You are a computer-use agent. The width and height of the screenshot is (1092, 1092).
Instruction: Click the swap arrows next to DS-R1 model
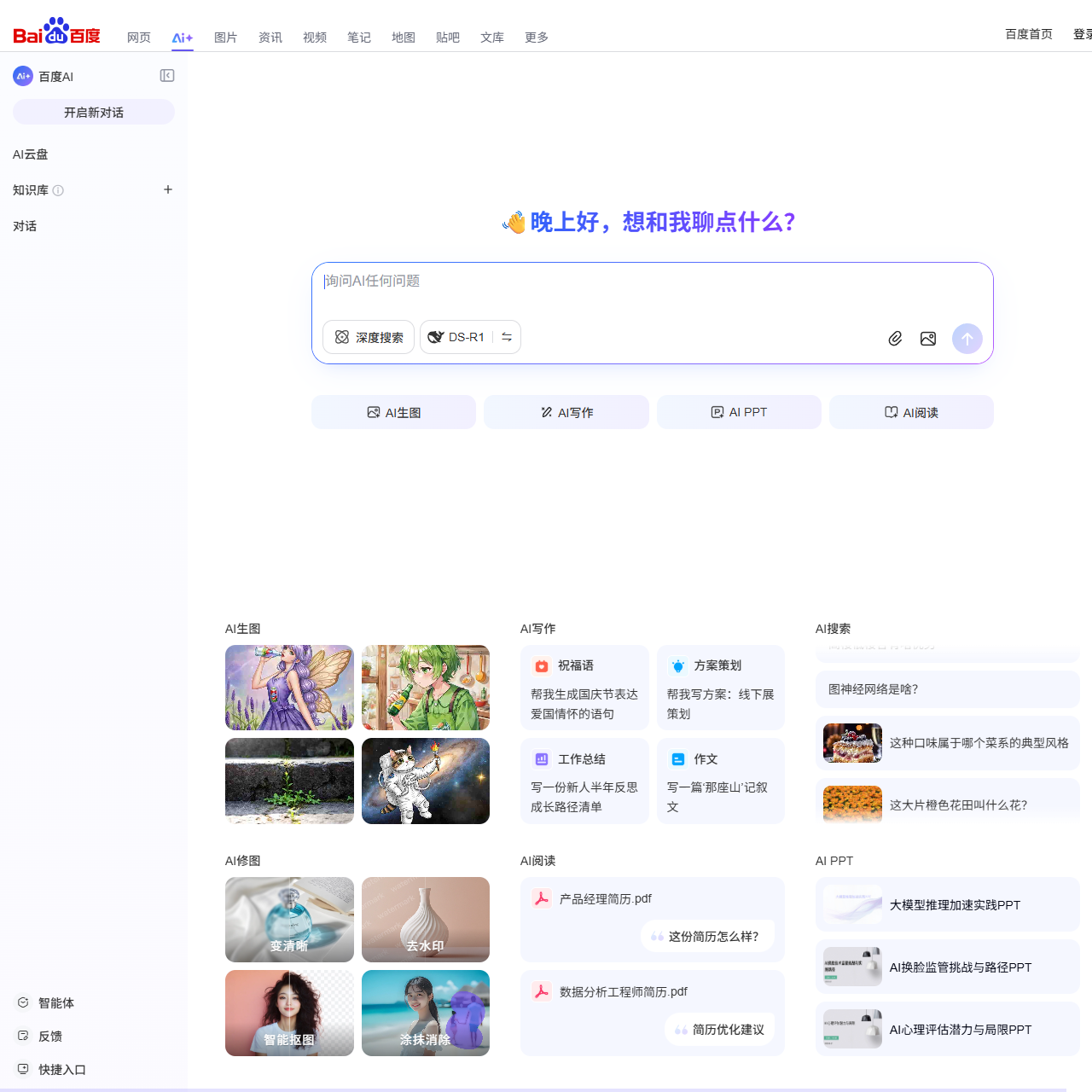(506, 337)
